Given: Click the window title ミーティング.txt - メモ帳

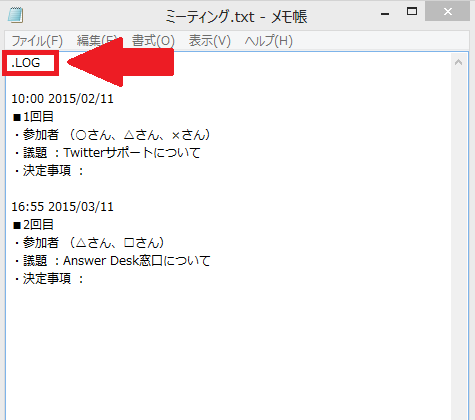Looking at the screenshot, I should pyautogui.click(x=236, y=16).
